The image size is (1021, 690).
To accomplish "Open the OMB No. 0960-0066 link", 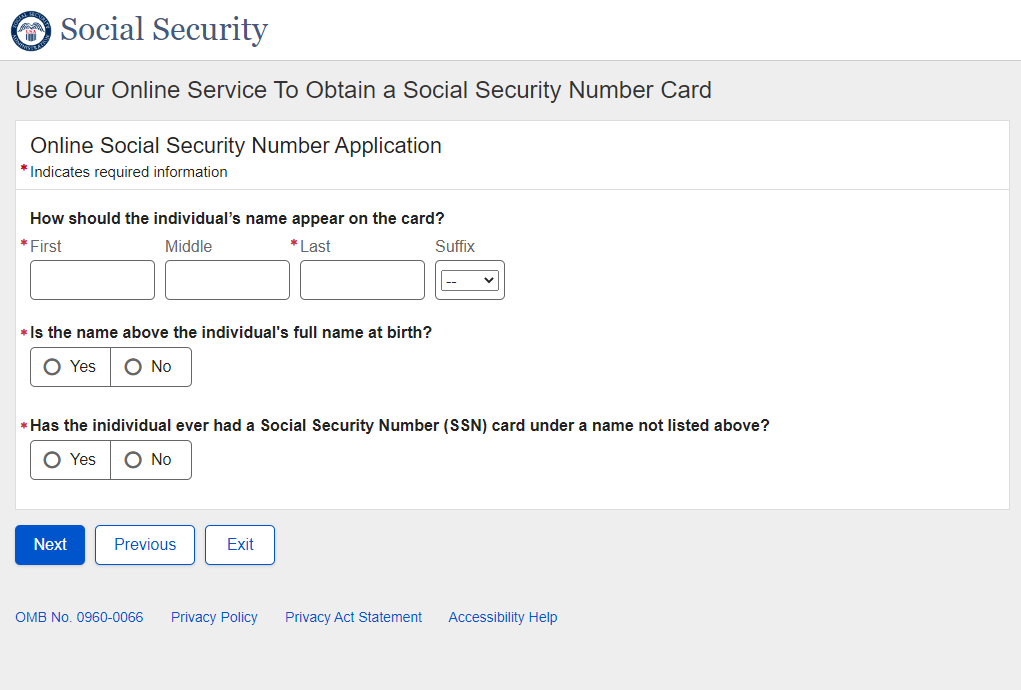I will pyautogui.click(x=79, y=617).
